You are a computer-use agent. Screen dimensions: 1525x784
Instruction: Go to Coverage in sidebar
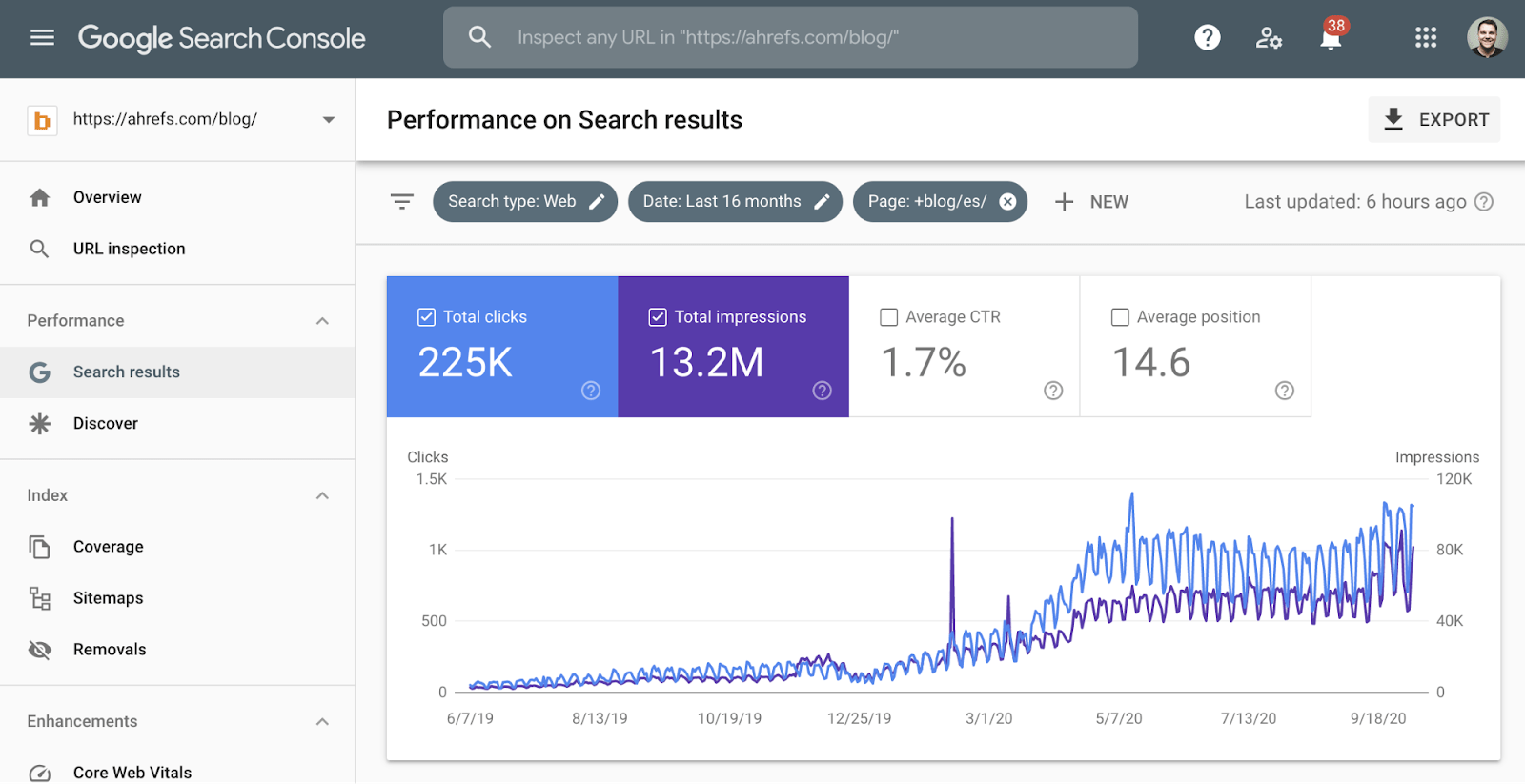pyautogui.click(x=109, y=547)
